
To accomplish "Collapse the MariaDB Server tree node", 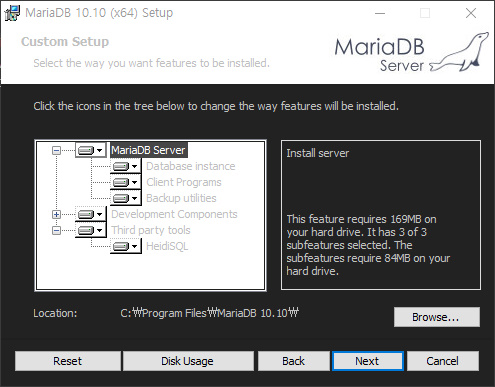I will click(x=56, y=150).
